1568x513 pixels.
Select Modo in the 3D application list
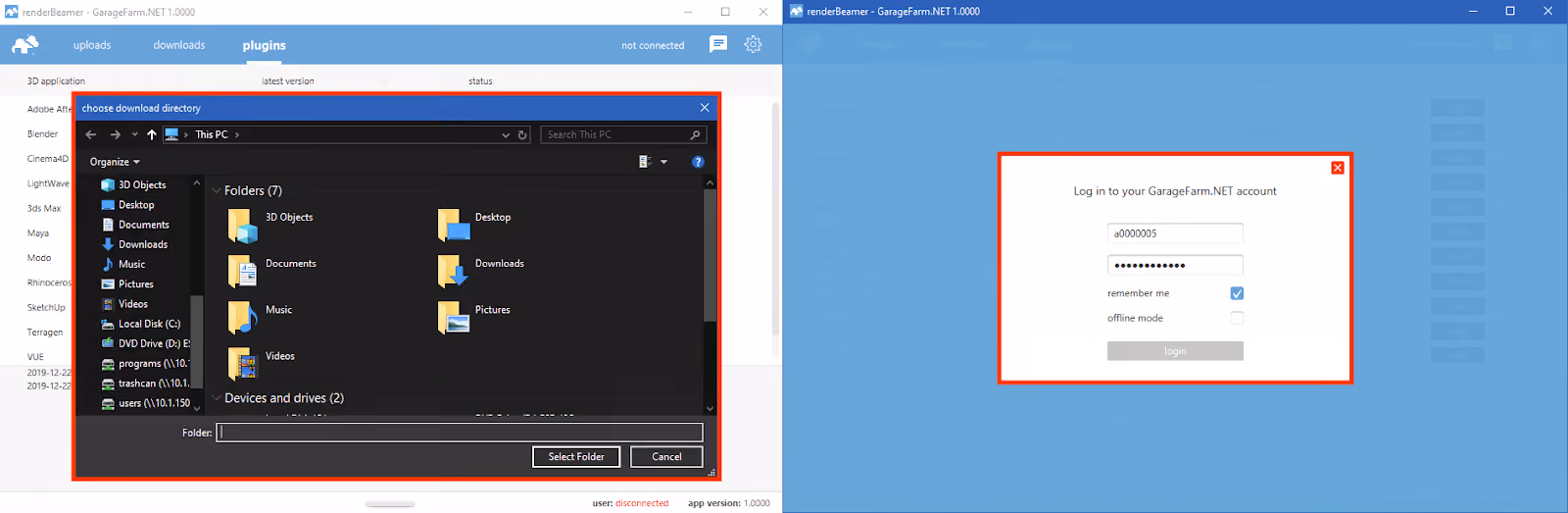tap(39, 257)
